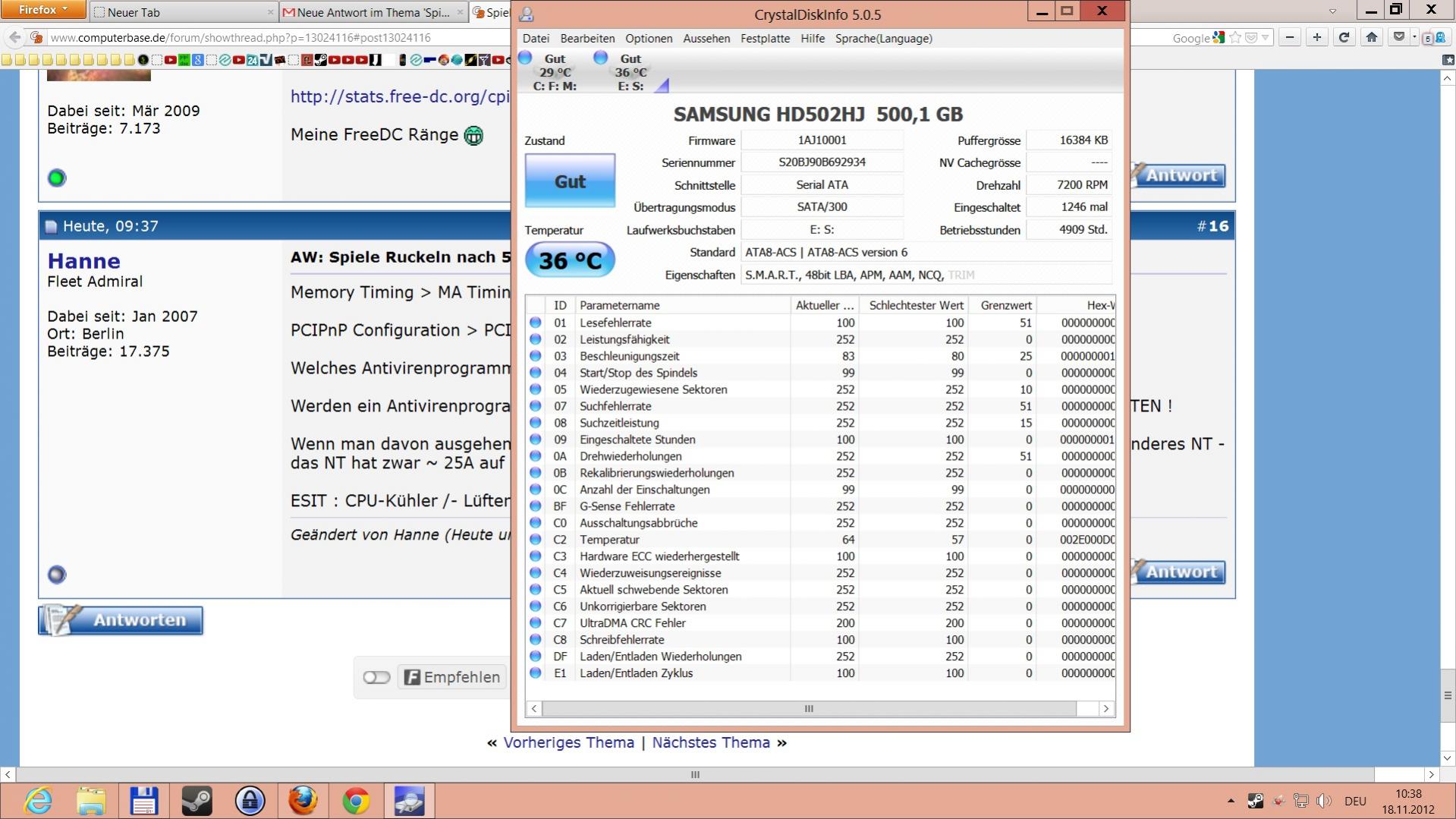Screen dimensions: 1456x819
Task: Click the Pocket toolbar button
Action: 1399,37
